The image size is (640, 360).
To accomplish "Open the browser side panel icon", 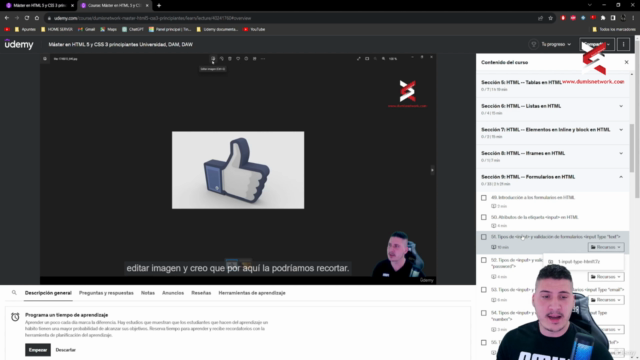I will (613, 18).
